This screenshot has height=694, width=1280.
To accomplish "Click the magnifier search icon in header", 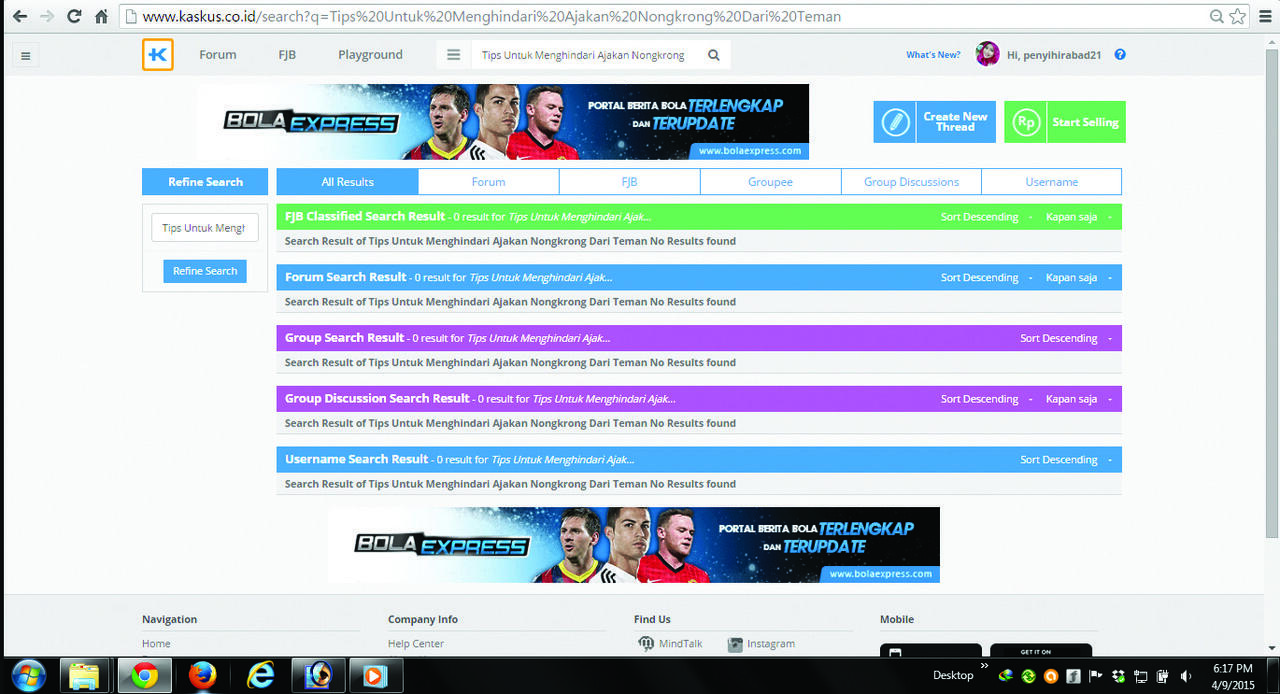I will [x=714, y=55].
